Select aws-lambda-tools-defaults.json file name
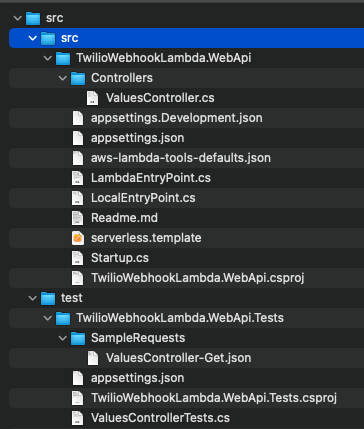Viewport: 364px width, 429px height. click(181, 158)
